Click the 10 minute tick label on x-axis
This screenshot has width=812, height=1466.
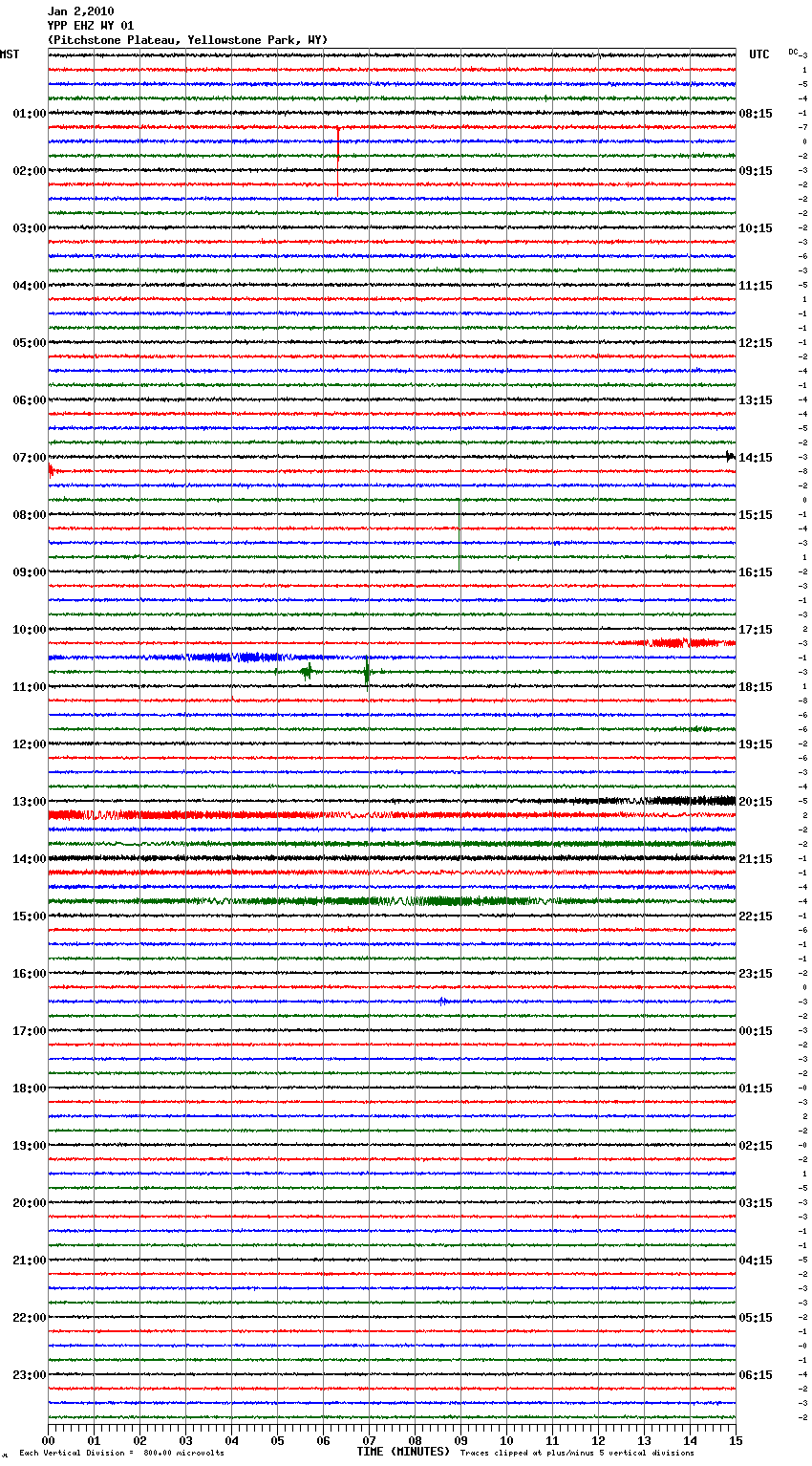(506, 1440)
